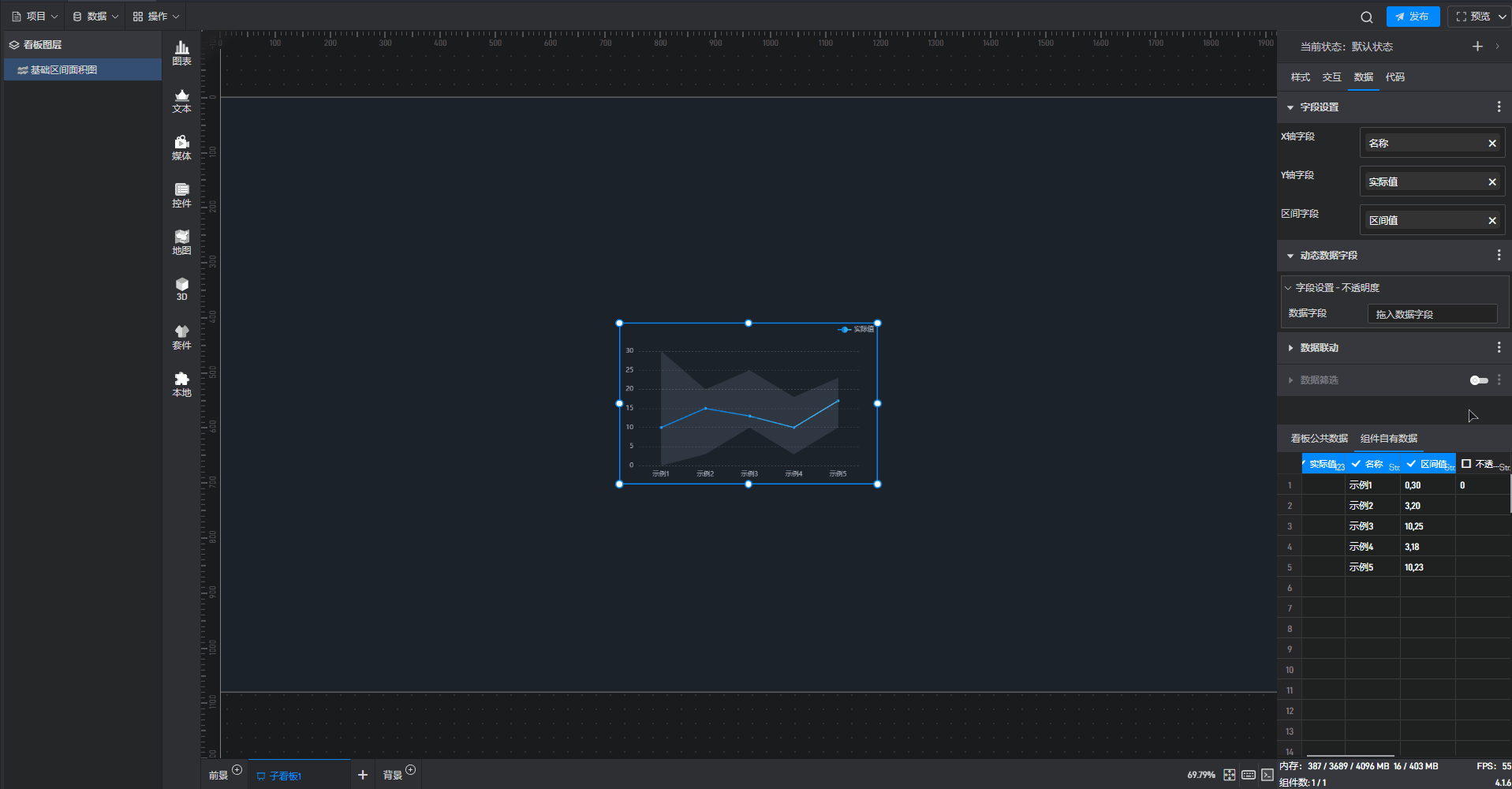Viewport: 1512px width, 789px height.
Task: Switch to the 样式 tab
Action: click(x=1300, y=77)
